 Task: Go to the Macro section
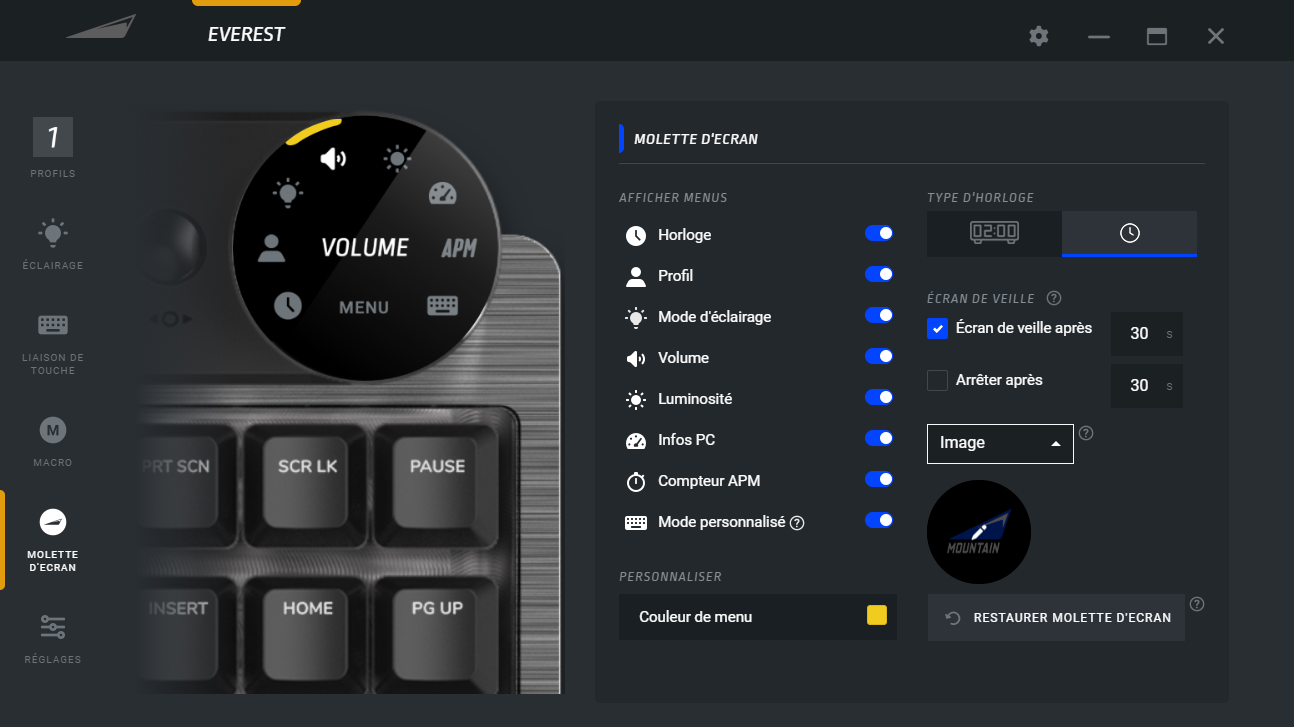tap(53, 441)
